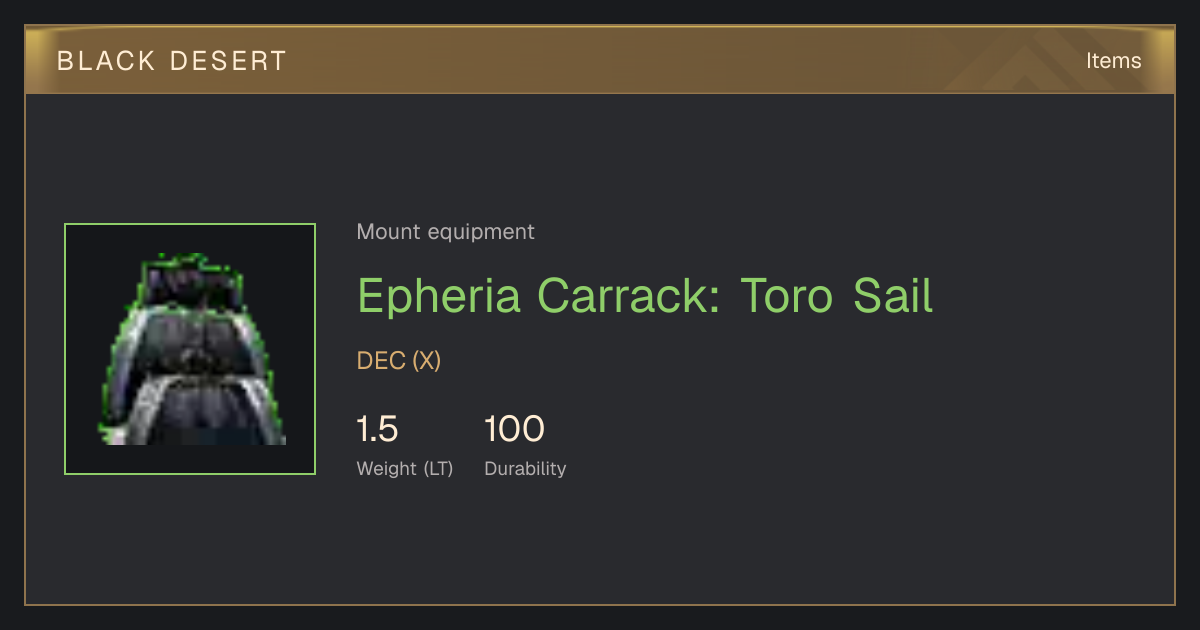Click the (X) next to DEC

[x=427, y=361]
